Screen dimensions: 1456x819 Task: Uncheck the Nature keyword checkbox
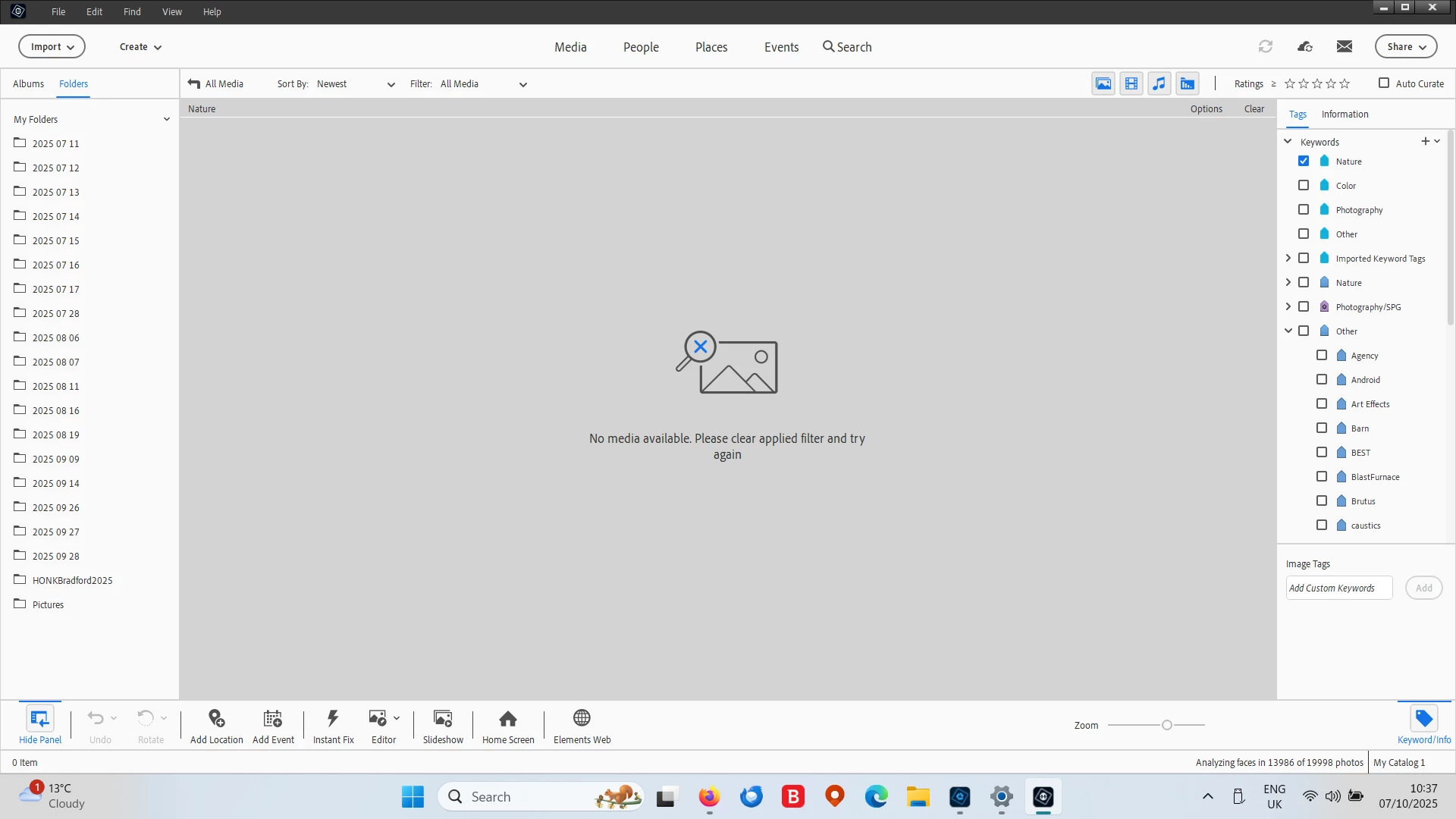tap(1304, 161)
